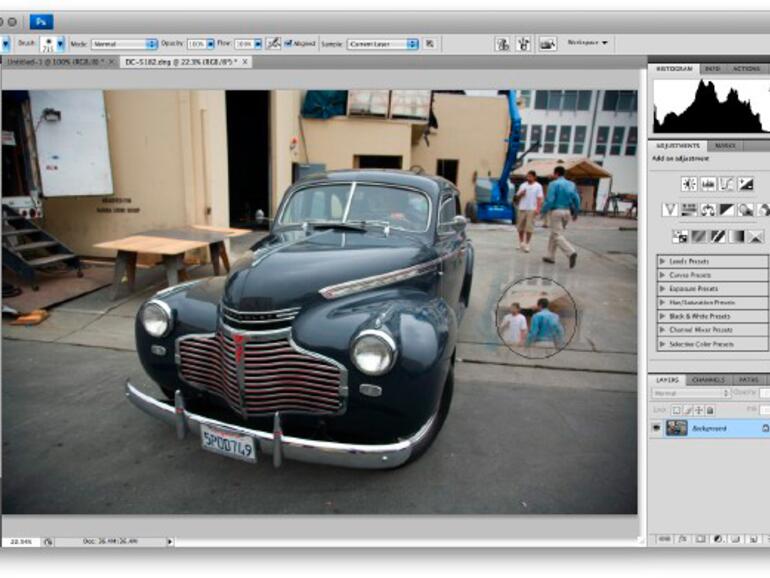Click the Ps application icon
The height and width of the screenshot is (578, 770).
point(40,21)
